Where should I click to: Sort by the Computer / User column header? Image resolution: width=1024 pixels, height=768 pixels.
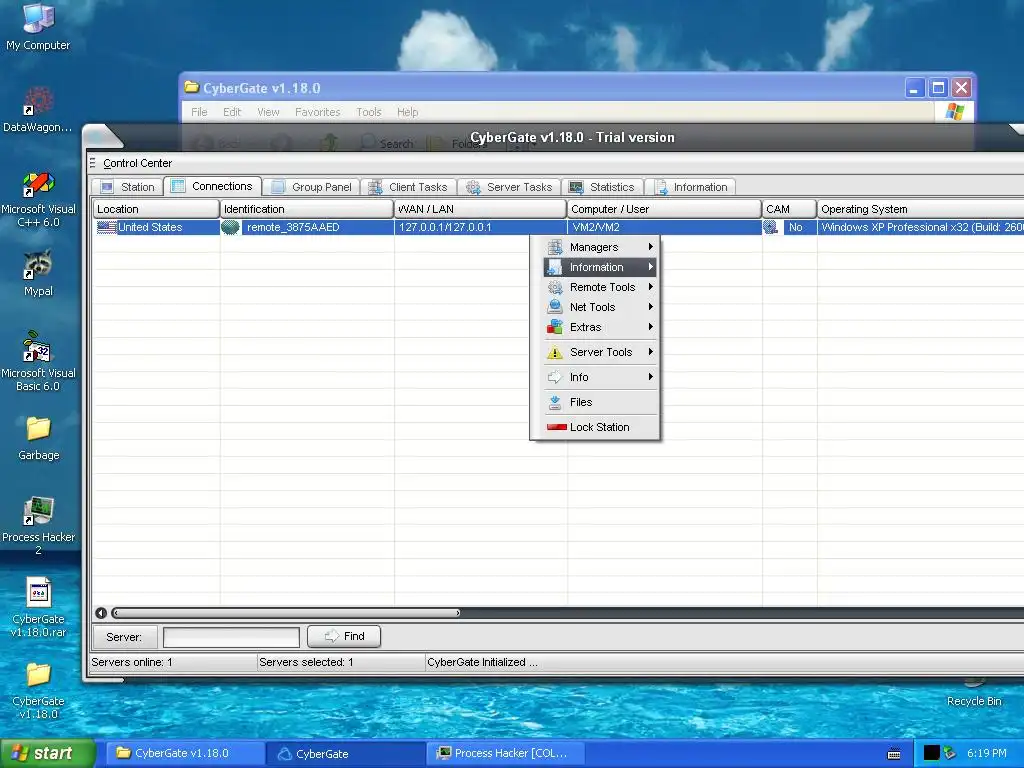(x=664, y=209)
